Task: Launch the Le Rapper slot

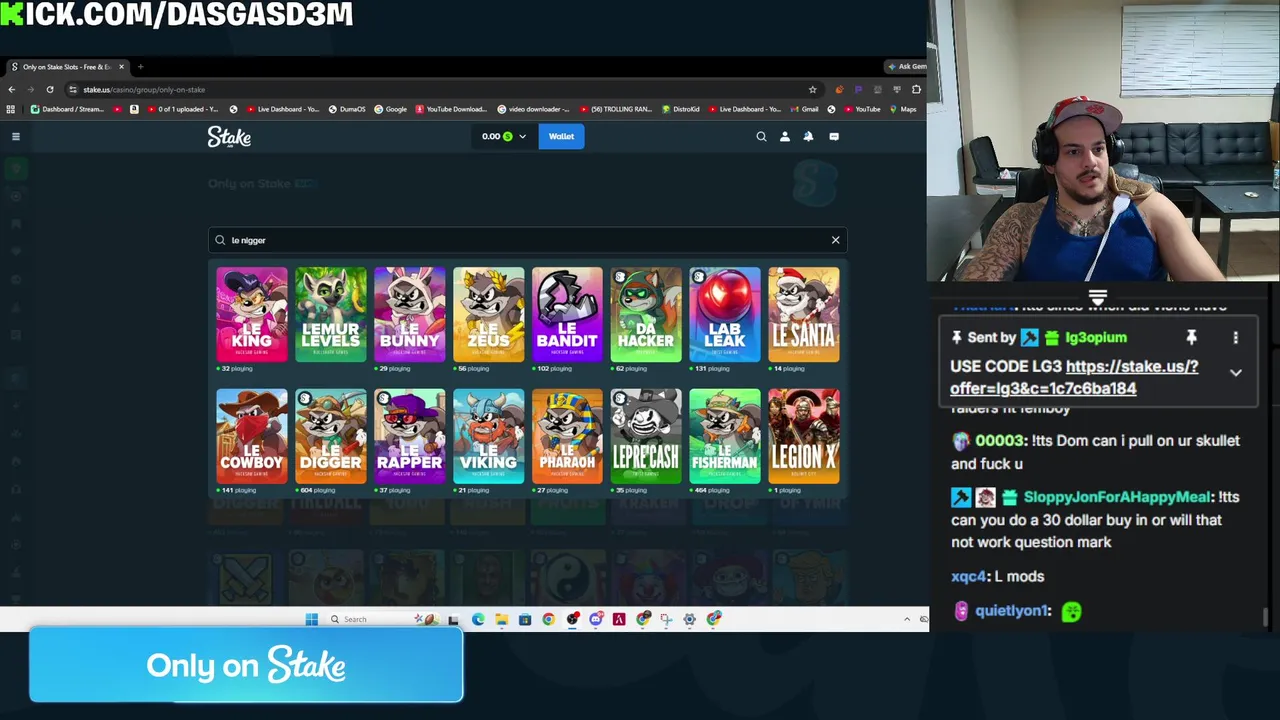Action: tap(410, 436)
